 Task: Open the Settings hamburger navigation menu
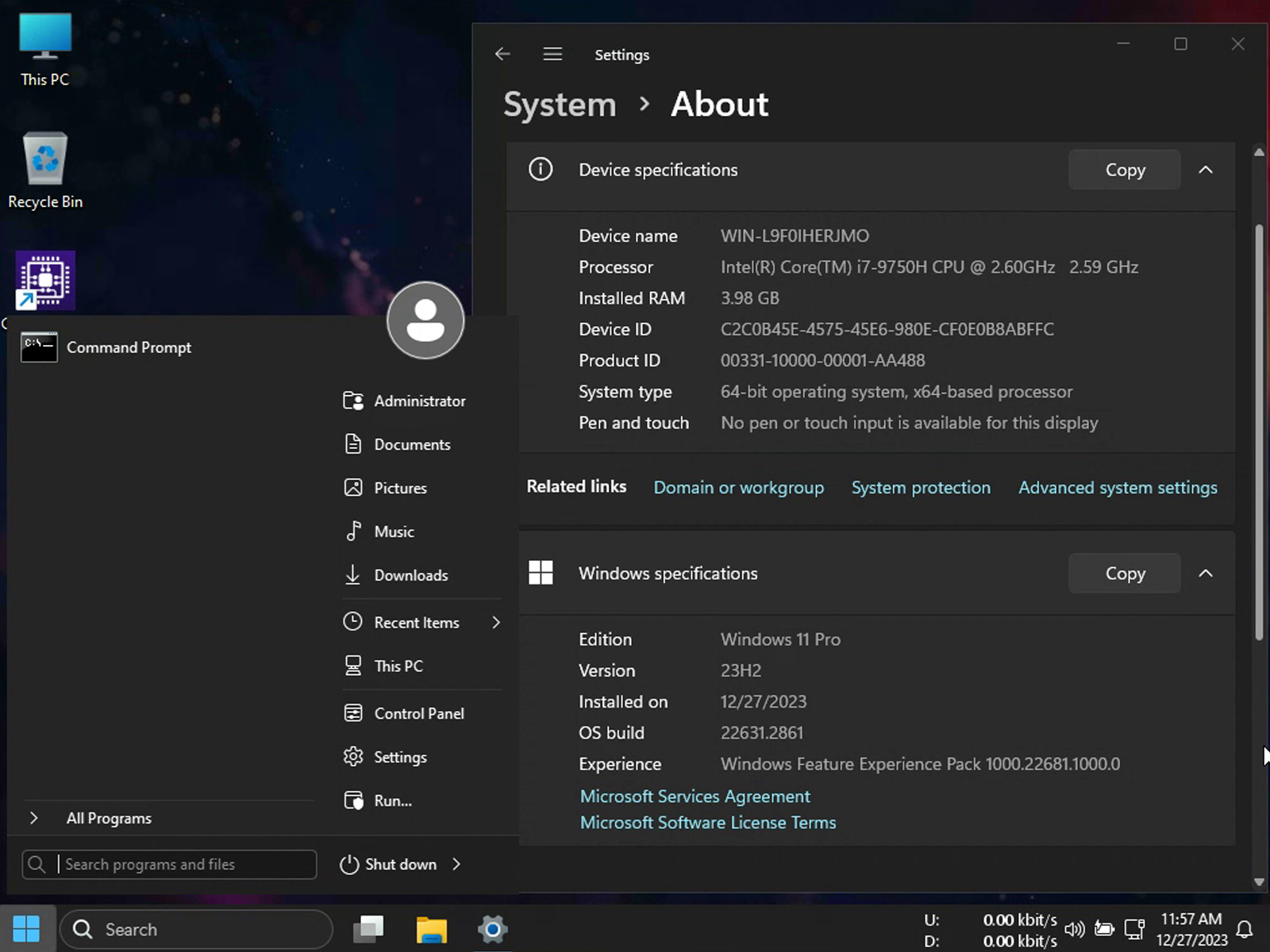(x=552, y=54)
